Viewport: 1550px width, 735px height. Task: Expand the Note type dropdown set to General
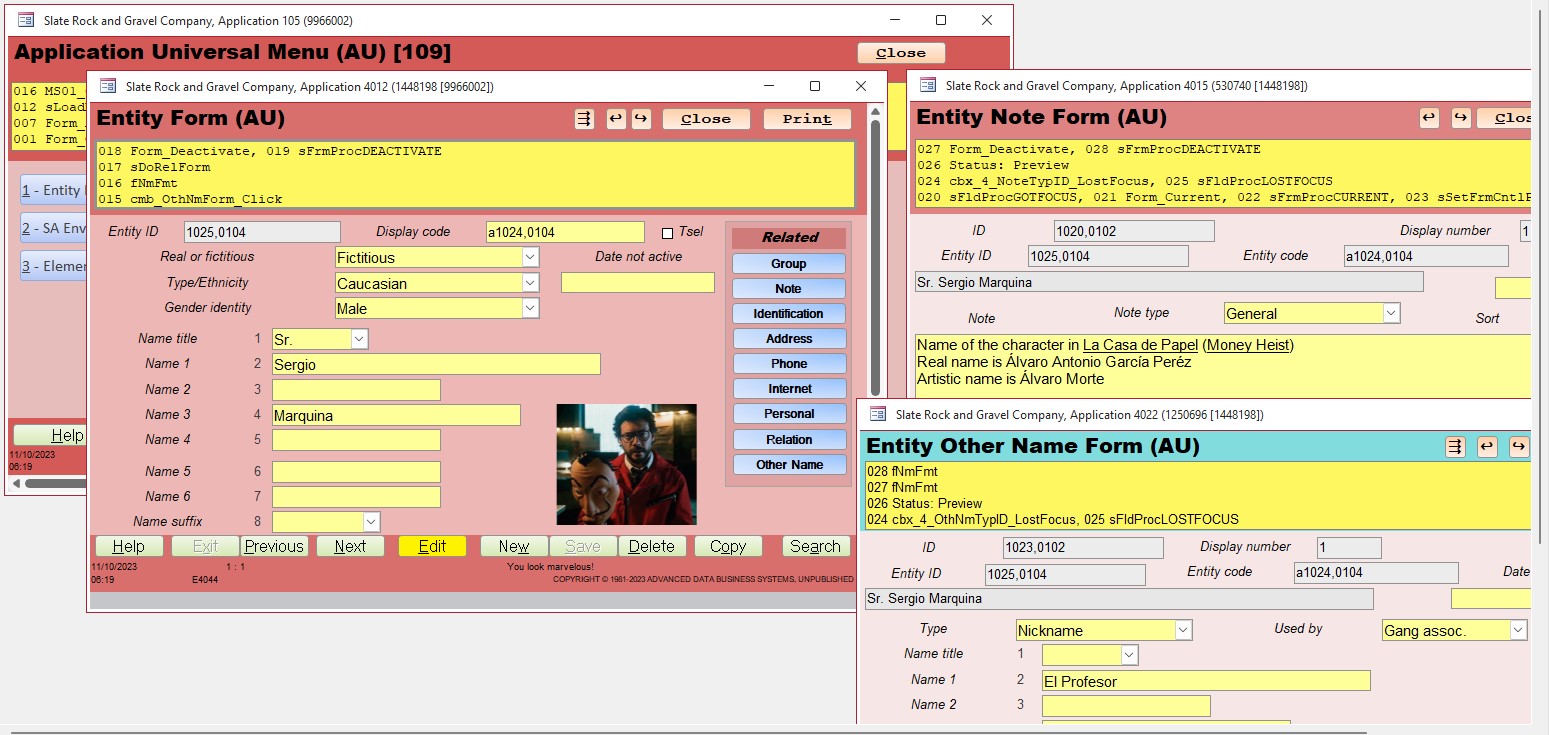tap(1390, 314)
